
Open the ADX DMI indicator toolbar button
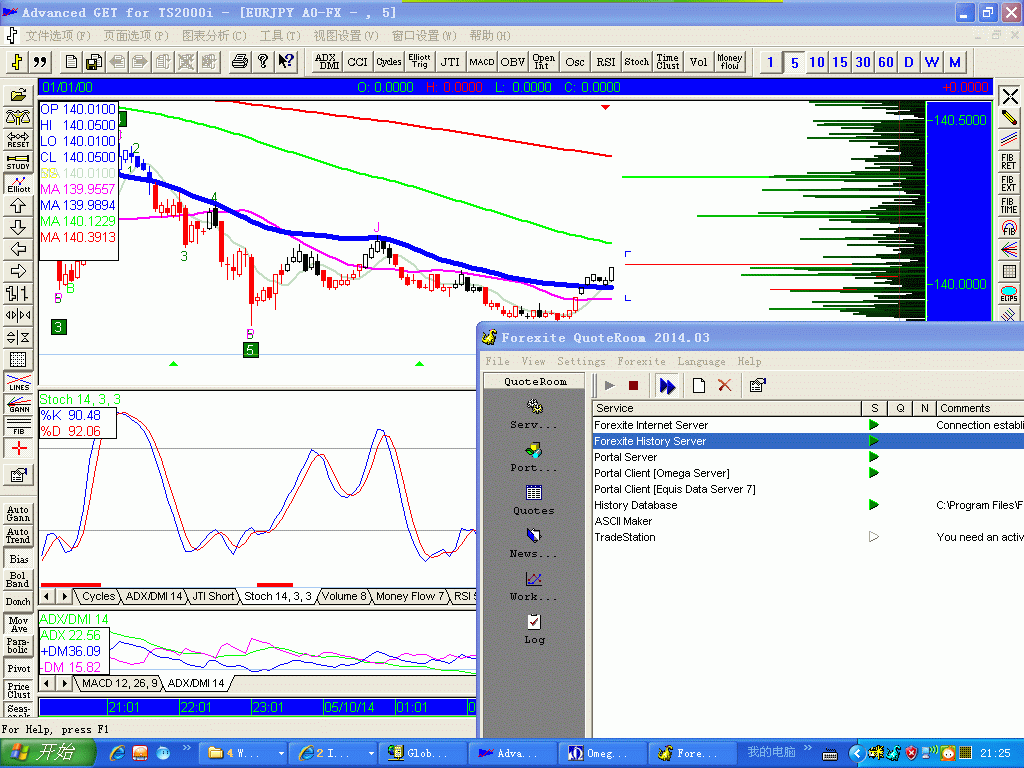click(x=327, y=62)
